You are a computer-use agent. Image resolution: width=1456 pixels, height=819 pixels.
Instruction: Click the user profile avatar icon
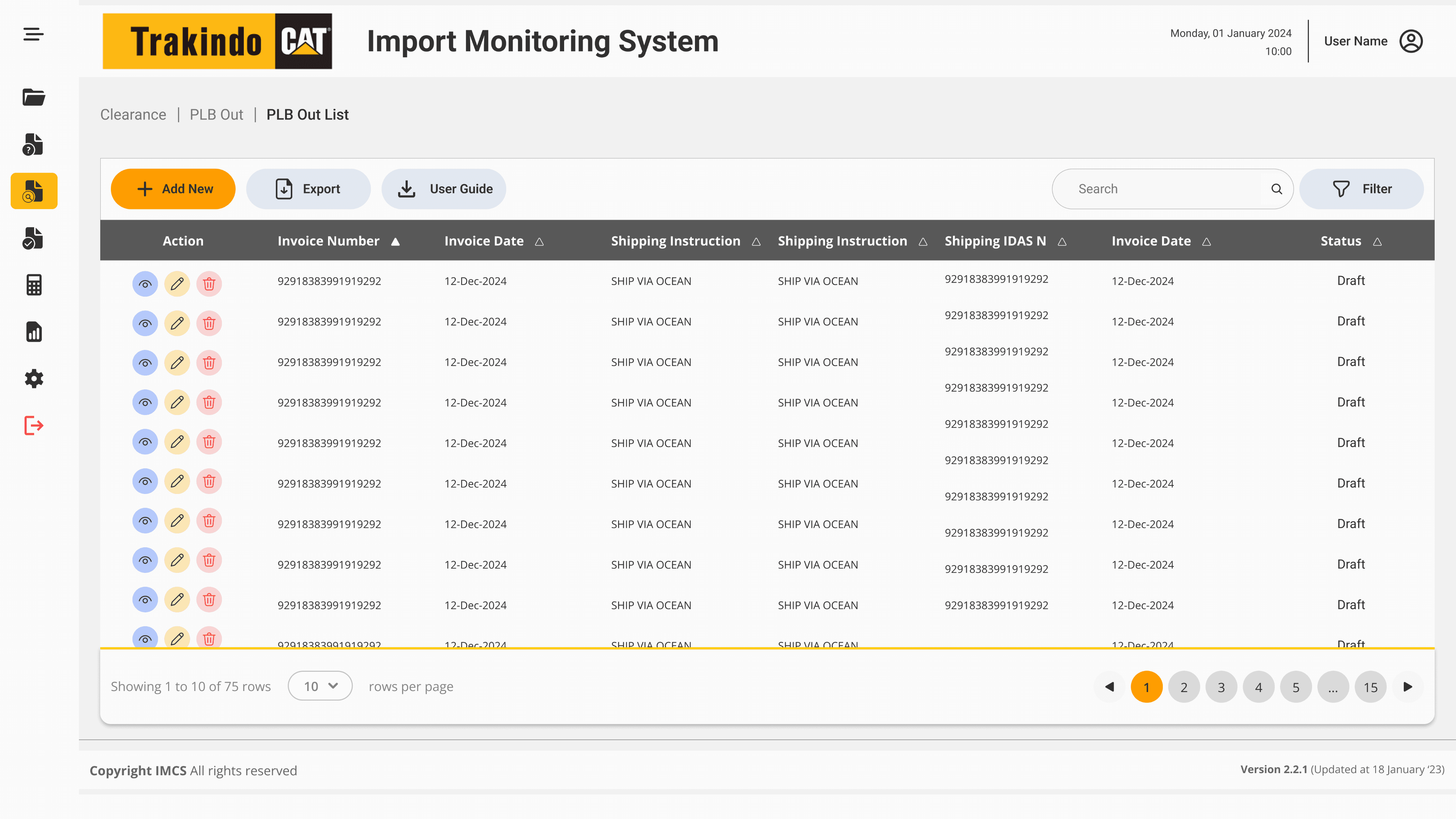(1411, 41)
